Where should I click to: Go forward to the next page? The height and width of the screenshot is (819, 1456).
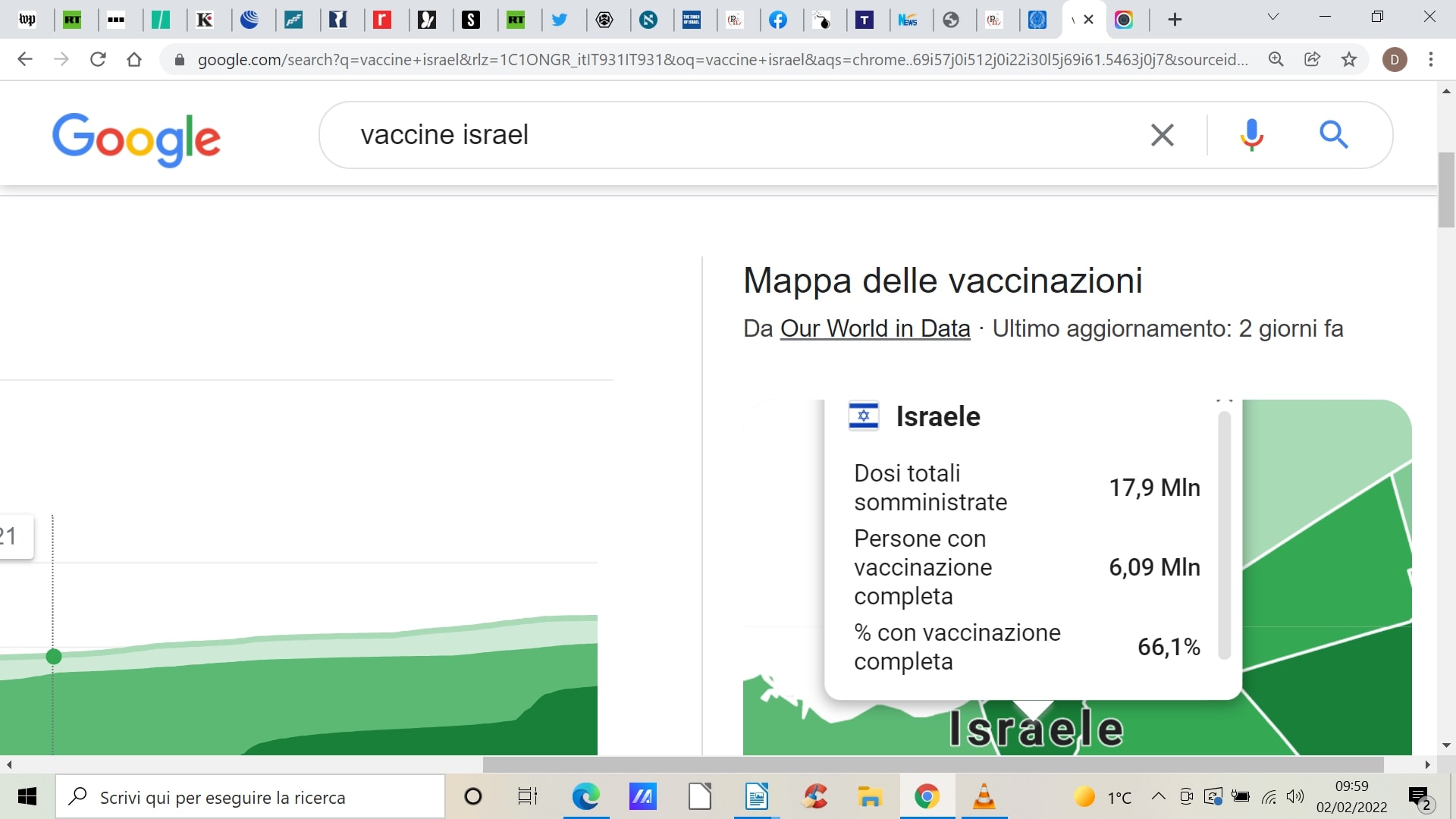tap(61, 59)
